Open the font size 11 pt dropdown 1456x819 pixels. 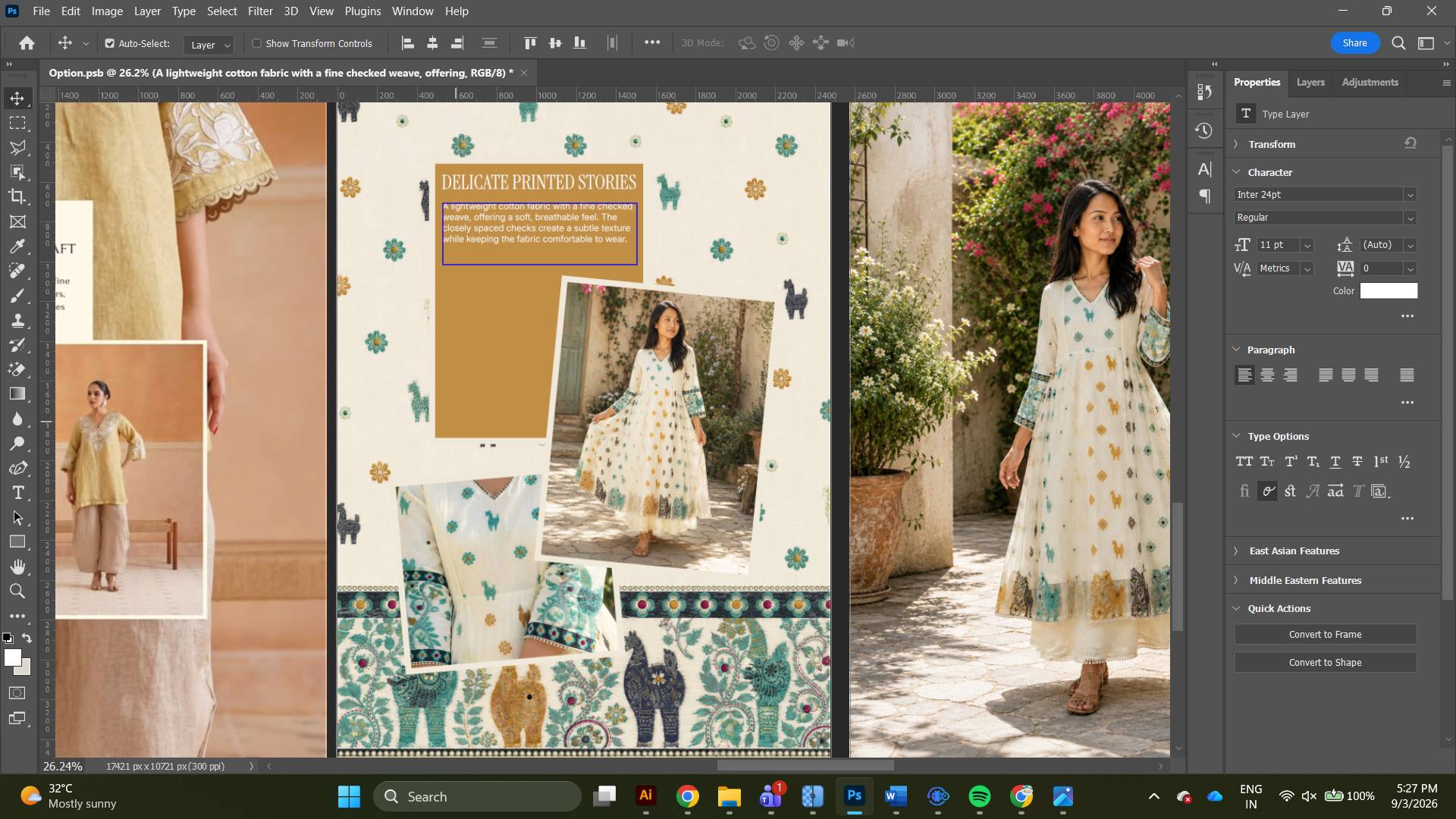point(1307,245)
